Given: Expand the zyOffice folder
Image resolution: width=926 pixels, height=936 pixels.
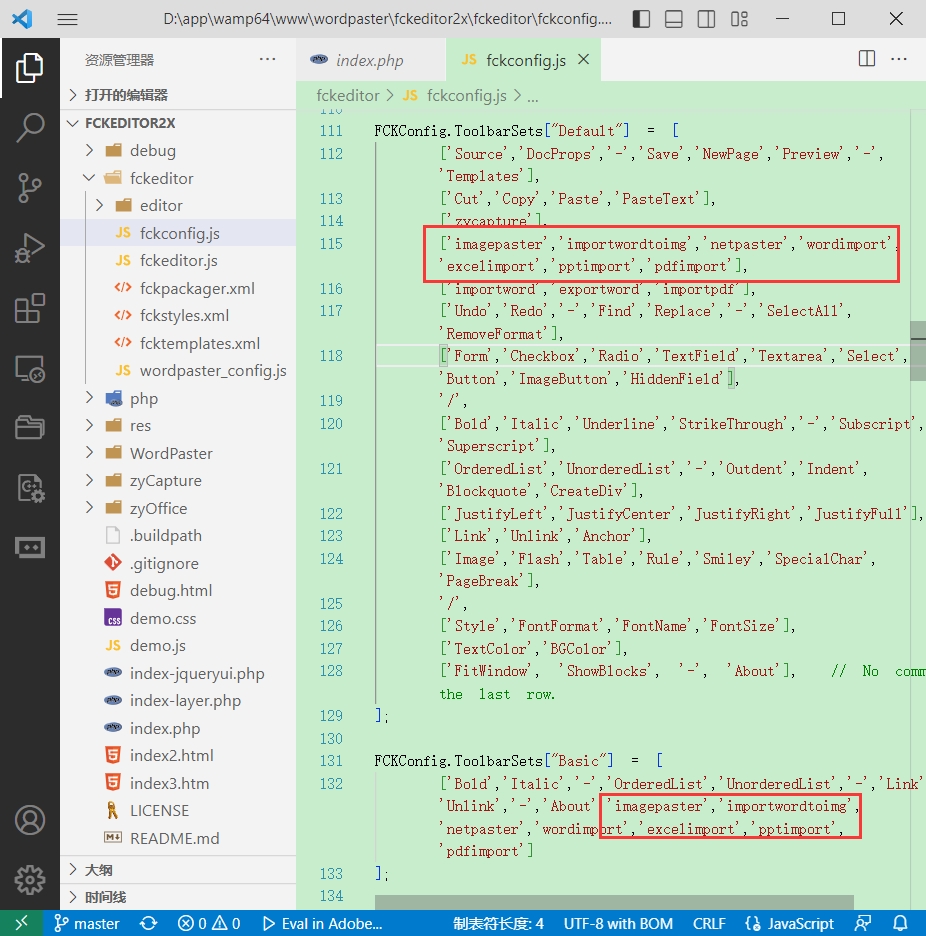Looking at the screenshot, I should (x=158, y=508).
